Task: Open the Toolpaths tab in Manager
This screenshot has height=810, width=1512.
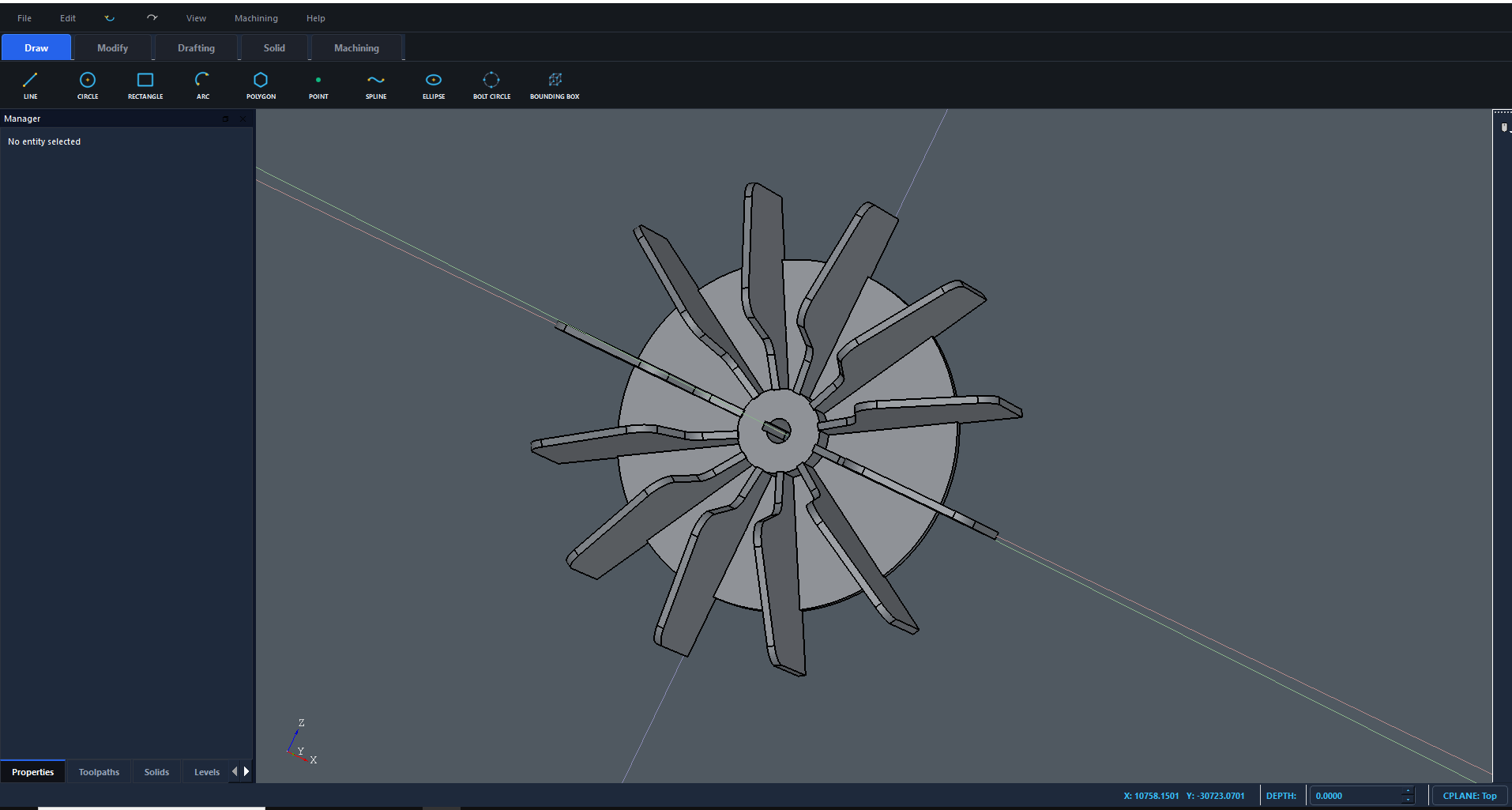Action: point(99,772)
